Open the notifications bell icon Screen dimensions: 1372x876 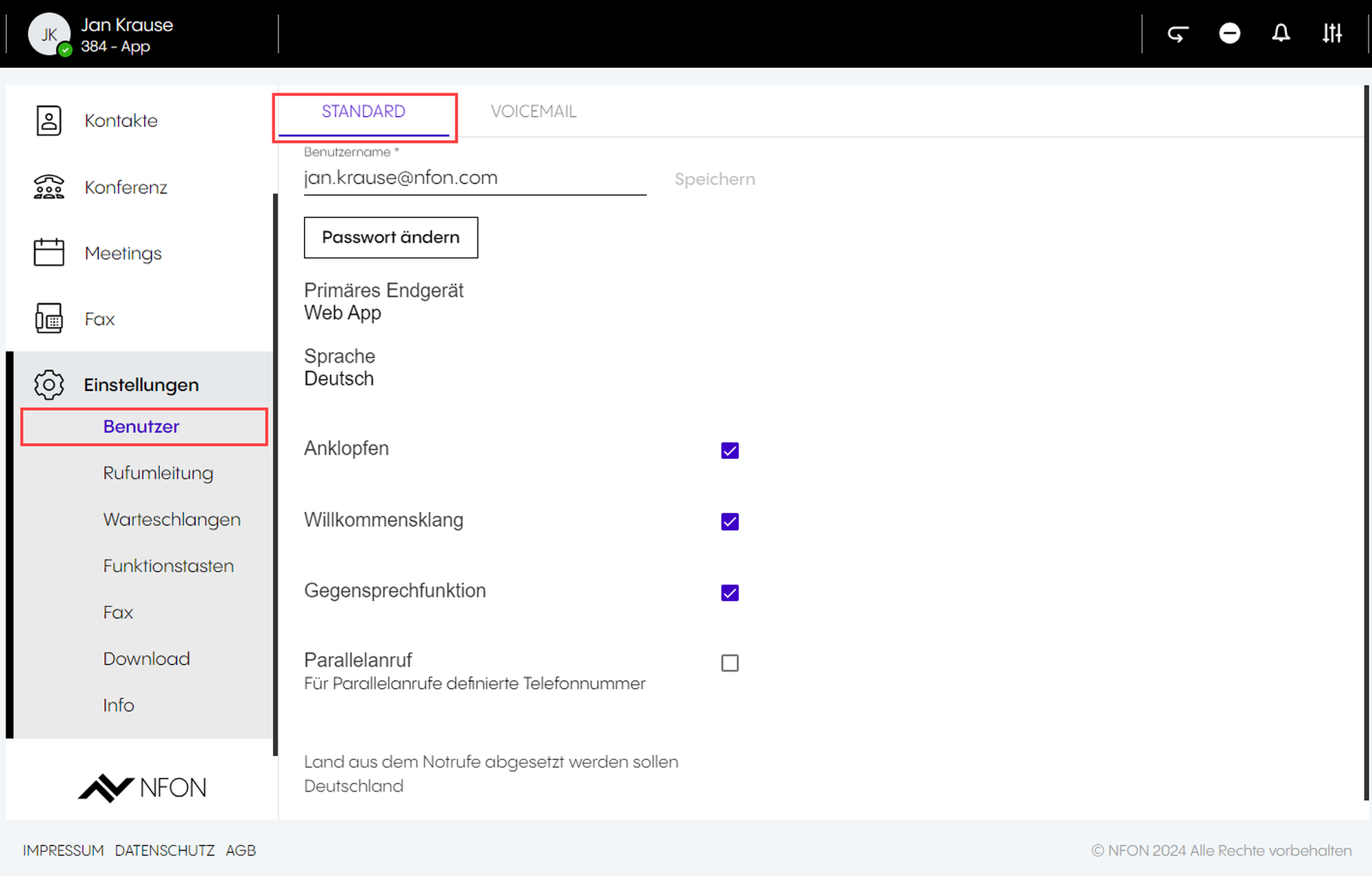[x=1281, y=34]
